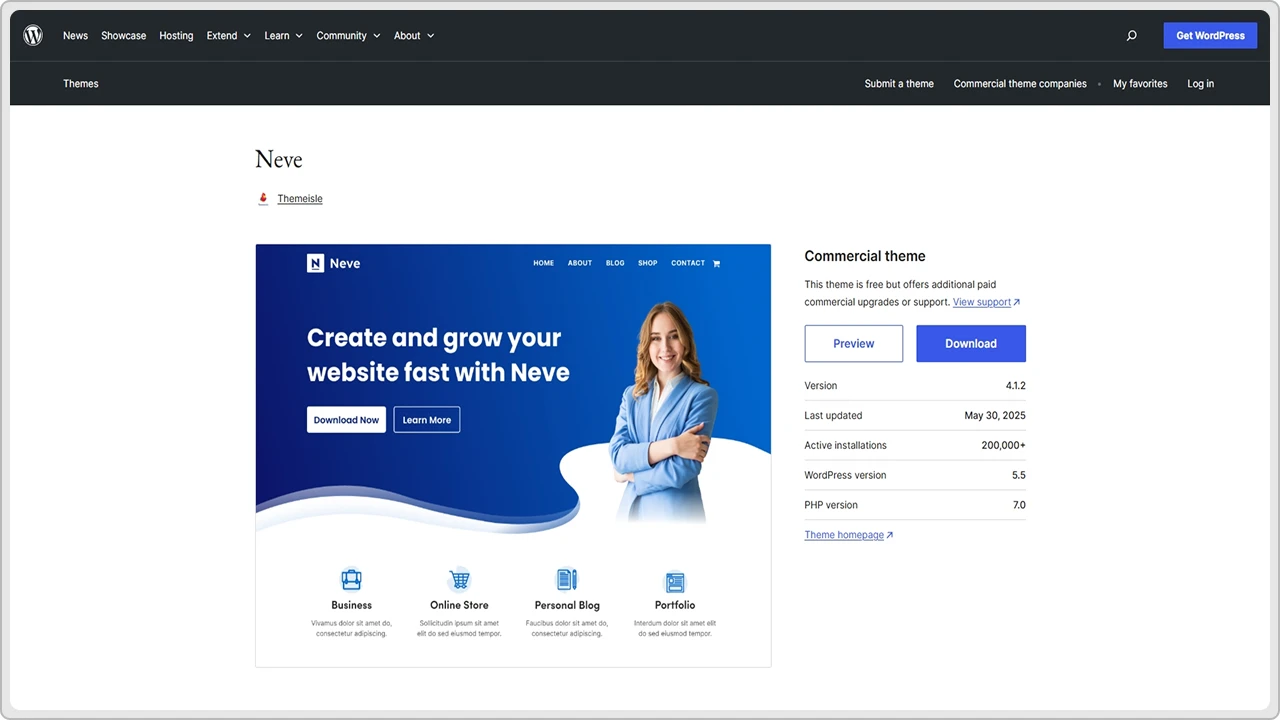Click the cart icon in Neve preview menu
This screenshot has width=1280, height=720.
(x=716, y=263)
